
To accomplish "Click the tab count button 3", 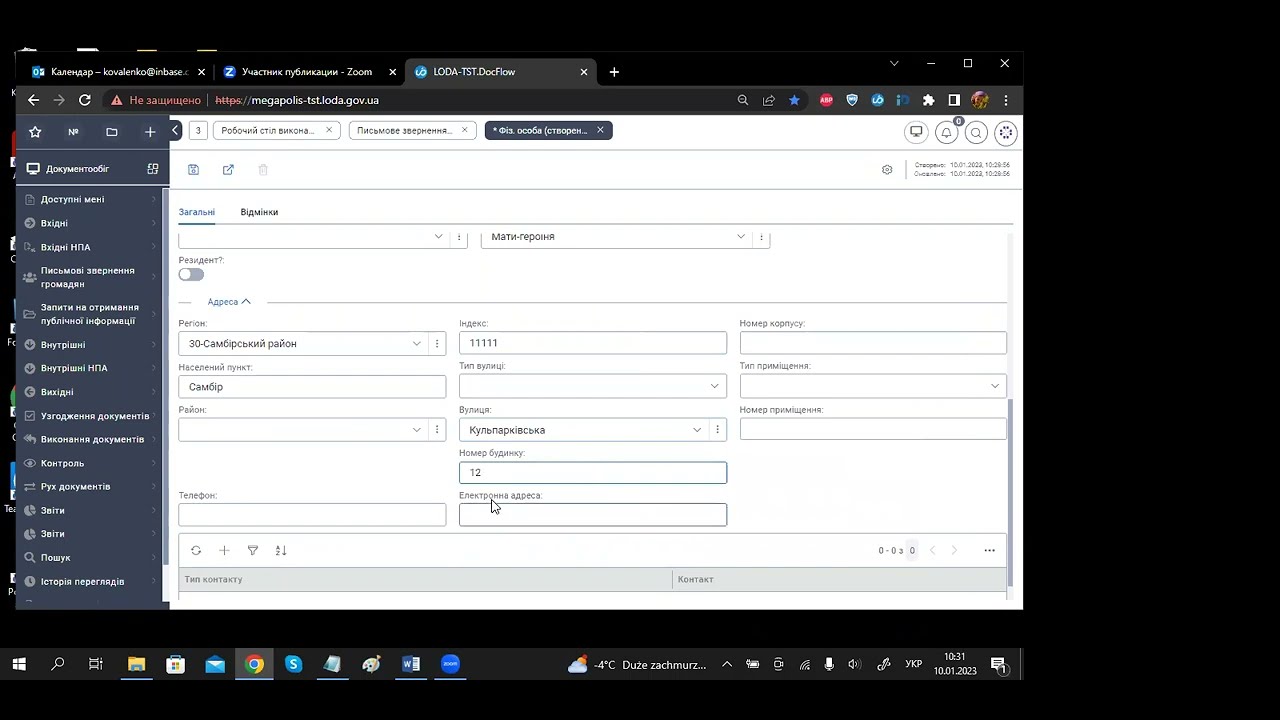I will point(198,130).
